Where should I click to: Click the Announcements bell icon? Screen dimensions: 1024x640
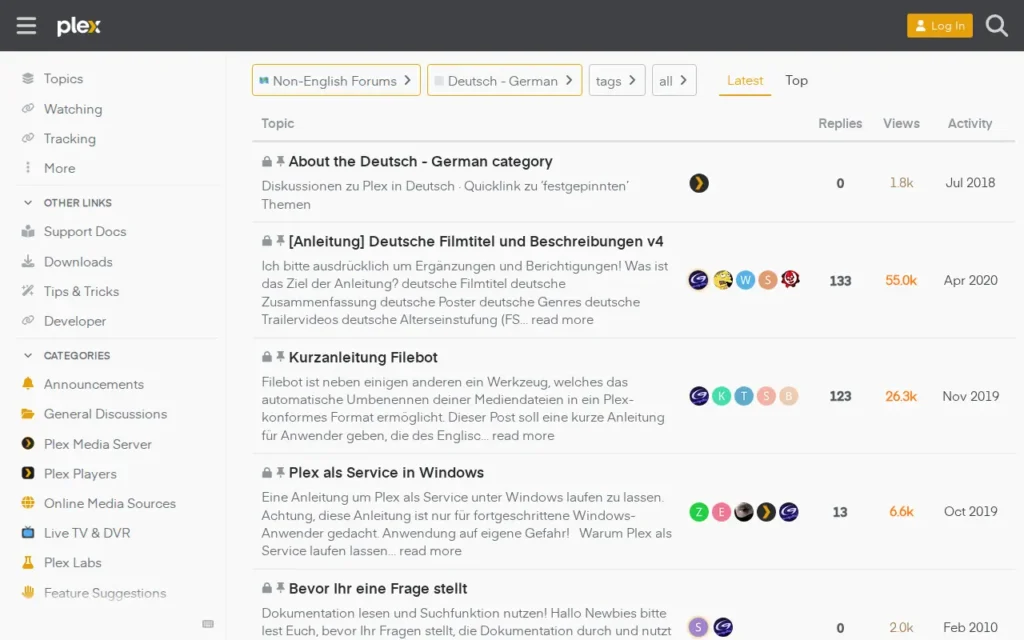[x=27, y=383]
